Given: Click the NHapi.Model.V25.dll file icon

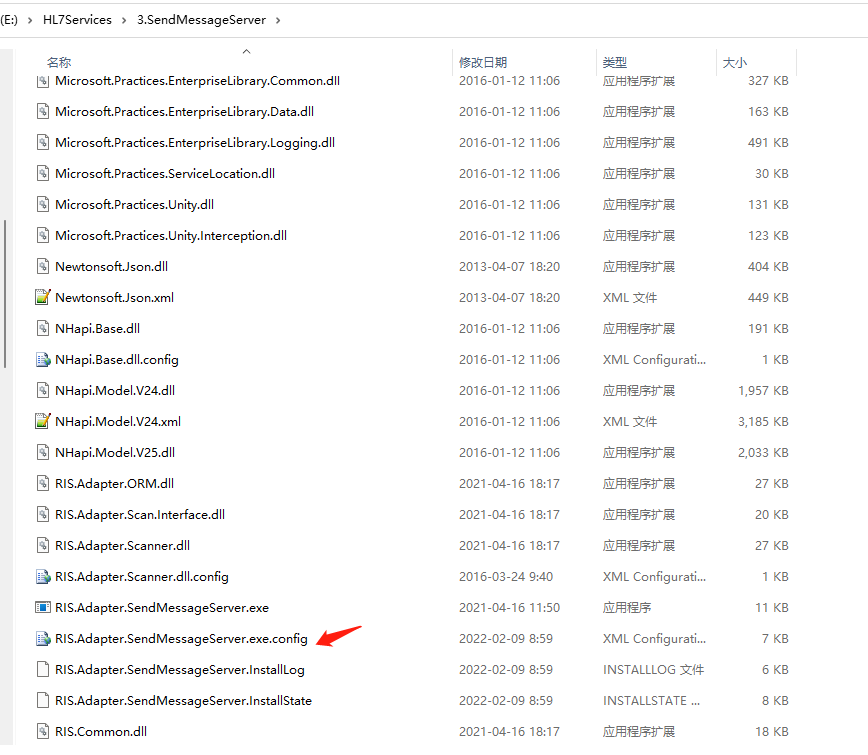Looking at the screenshot, I should [x=43, y=453].
